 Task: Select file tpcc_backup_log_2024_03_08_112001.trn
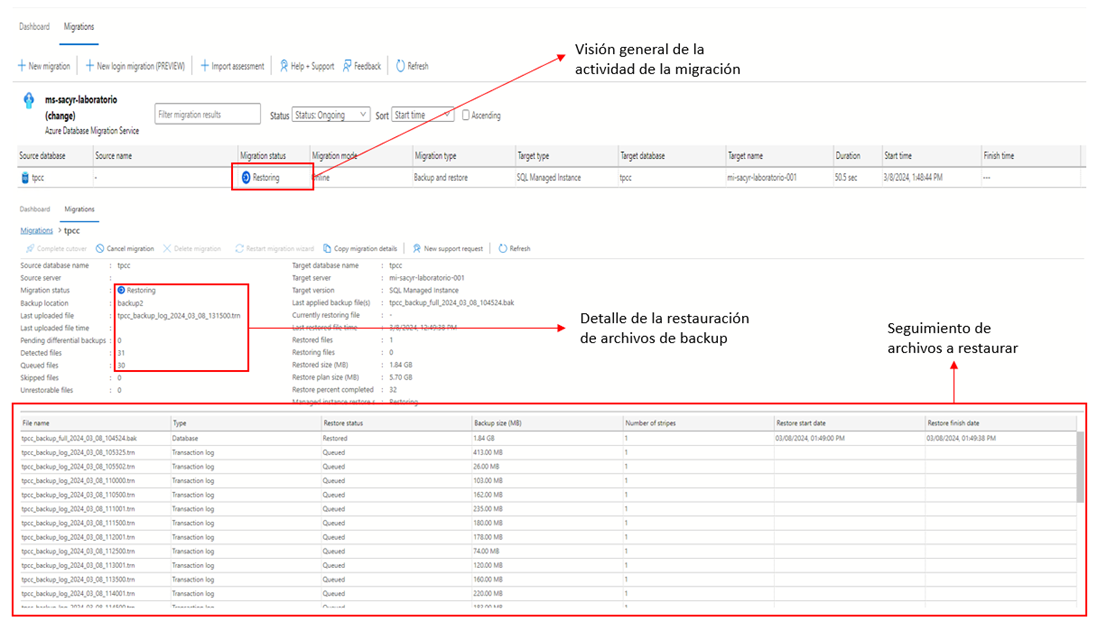[78, 537]
